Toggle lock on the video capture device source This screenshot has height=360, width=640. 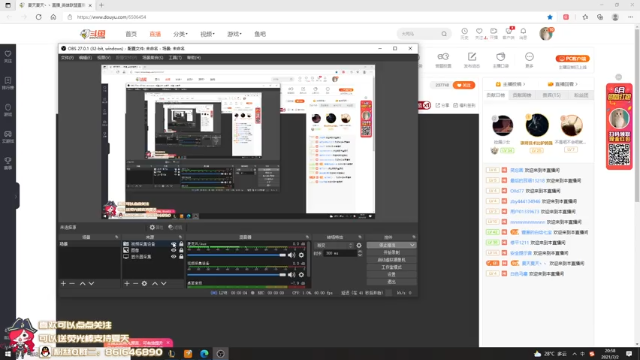181,244
